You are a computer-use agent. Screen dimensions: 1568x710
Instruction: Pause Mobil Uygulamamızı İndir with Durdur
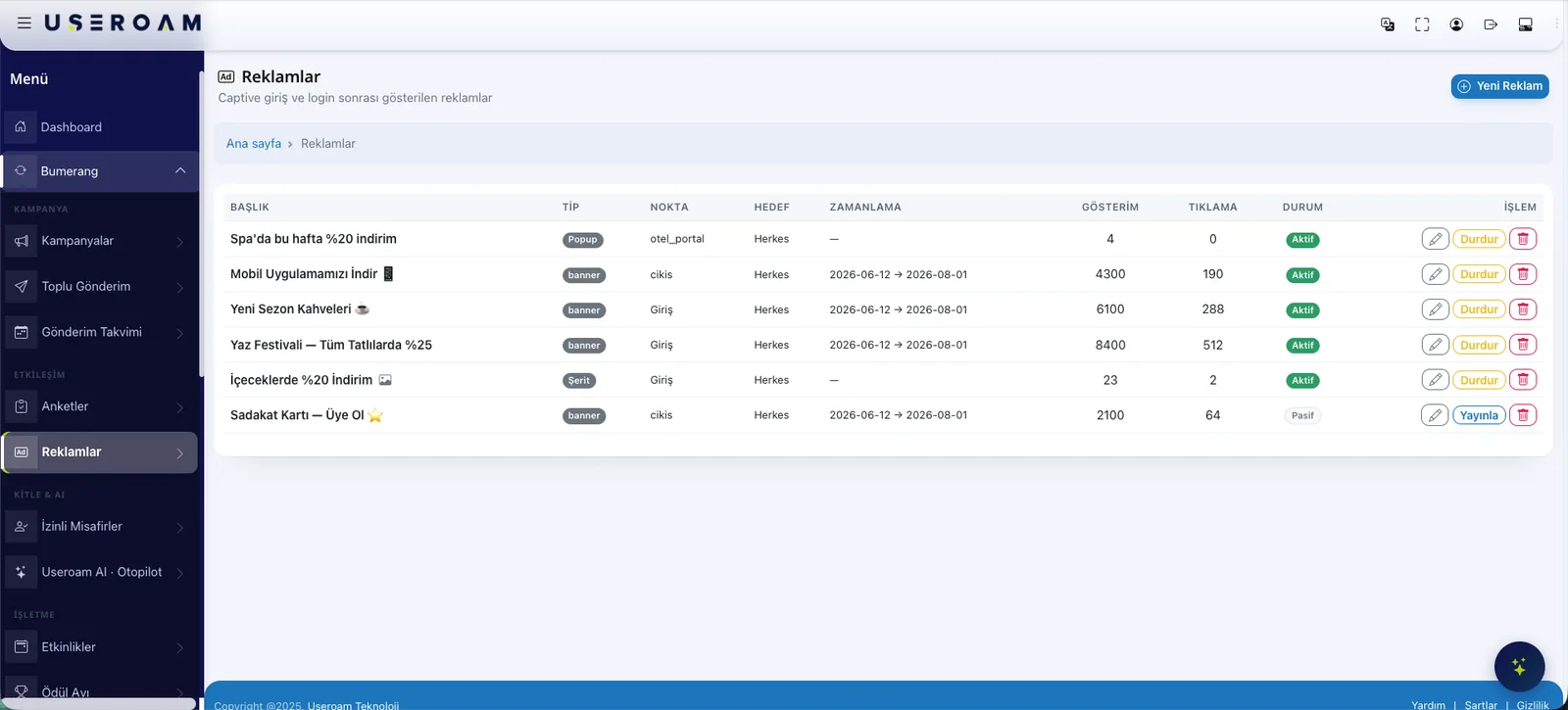(1479, 274)
